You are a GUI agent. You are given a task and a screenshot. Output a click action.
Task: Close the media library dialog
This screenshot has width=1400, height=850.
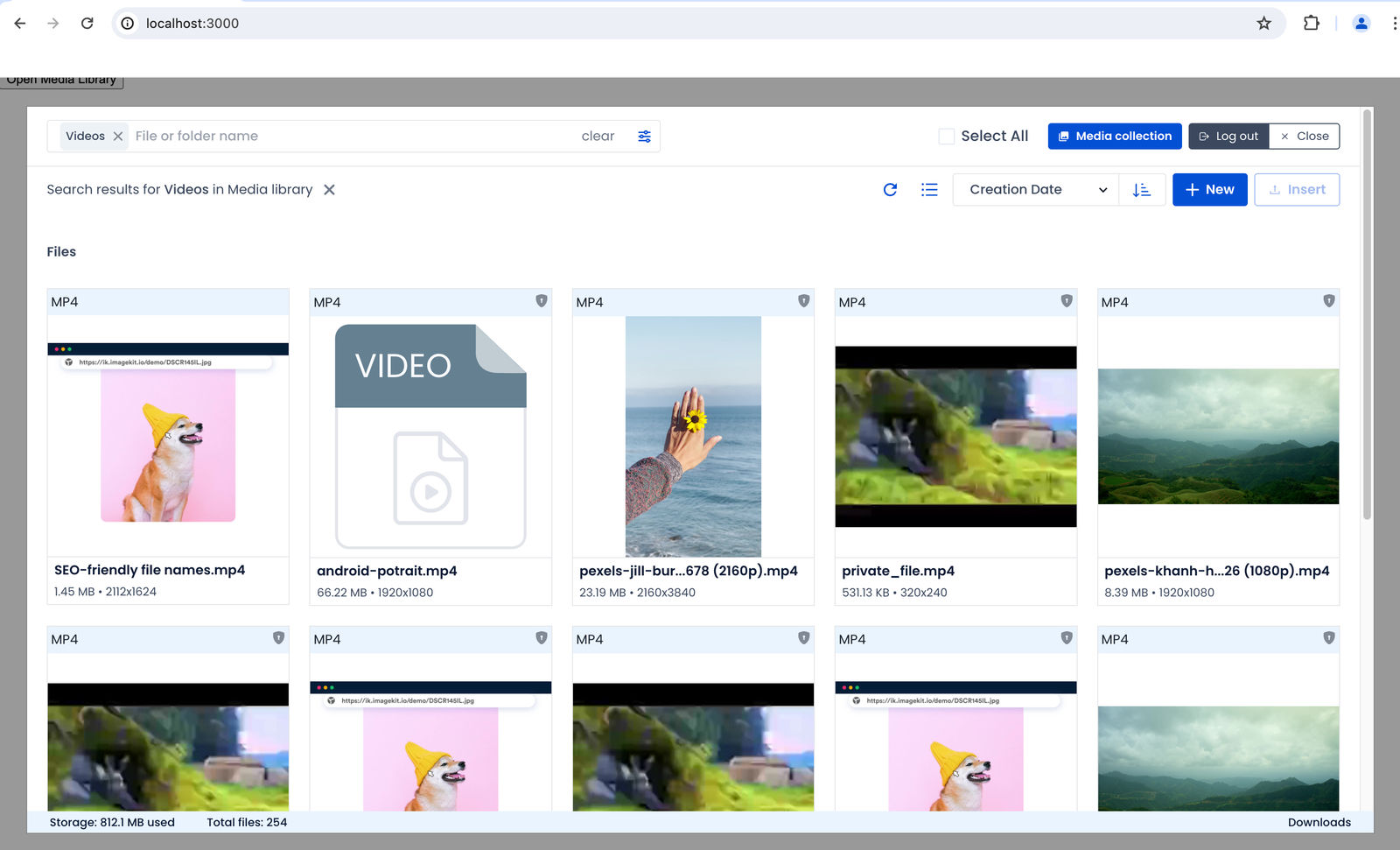pyautogui.click(x=1305, y=137)
